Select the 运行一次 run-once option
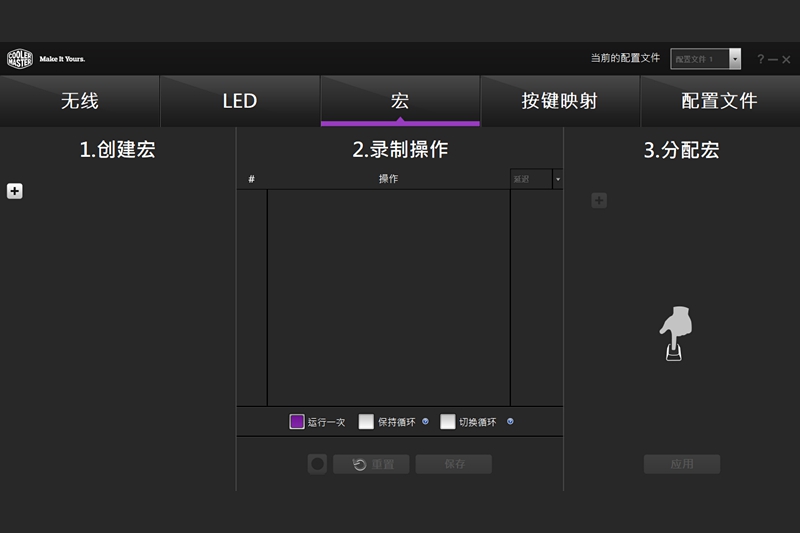This screenshot has width=800, height=533. click(297, 422)
